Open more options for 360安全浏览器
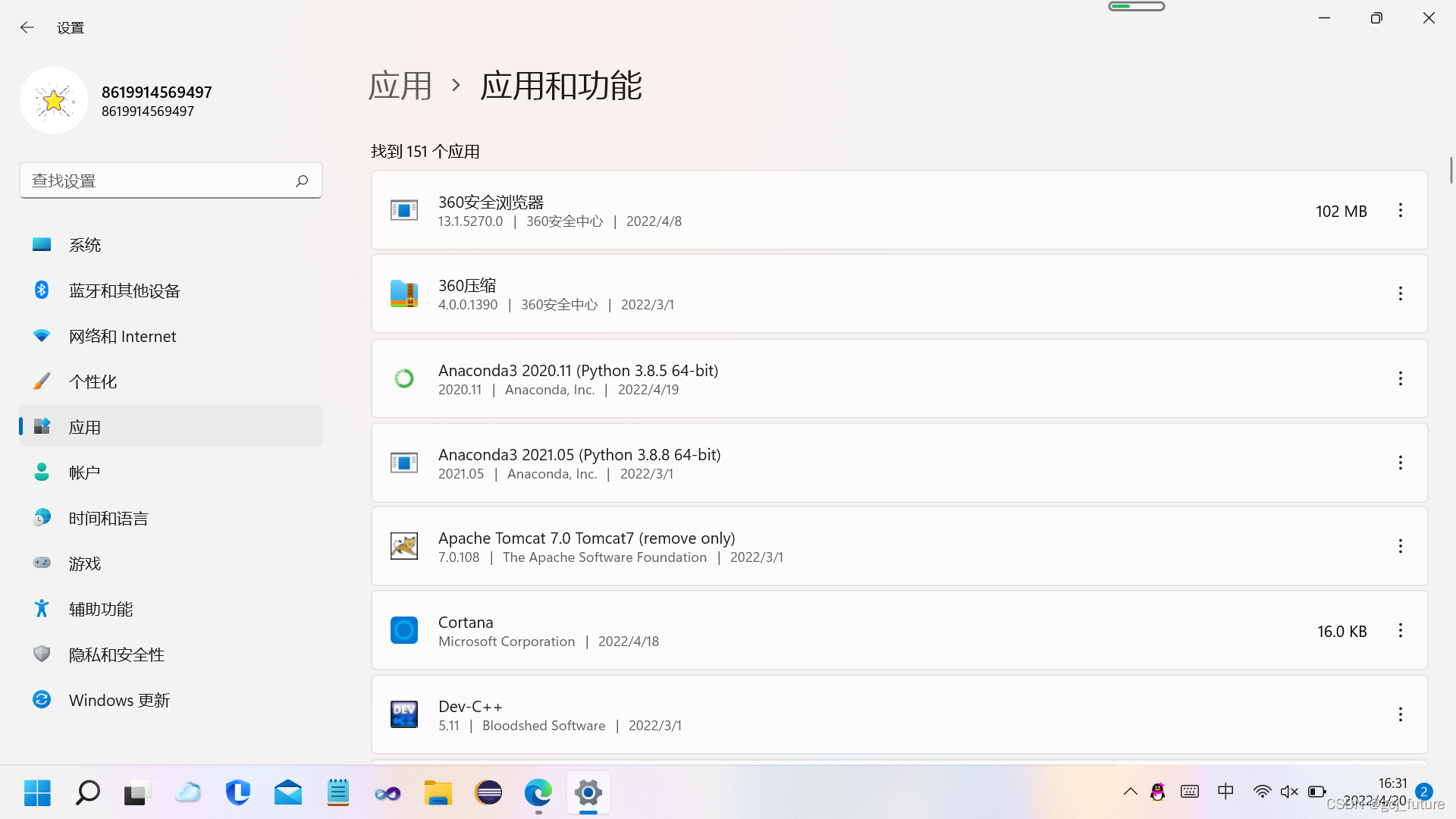The width and height of the screenshot is (1456, 819). (x=1401, y=210)
